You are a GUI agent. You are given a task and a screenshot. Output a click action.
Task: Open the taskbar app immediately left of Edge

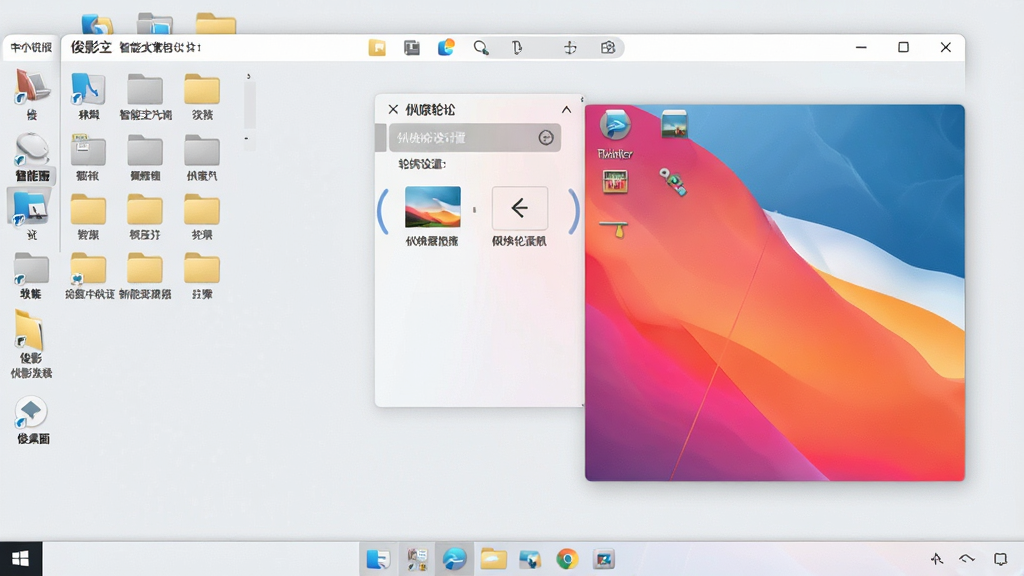417,559
